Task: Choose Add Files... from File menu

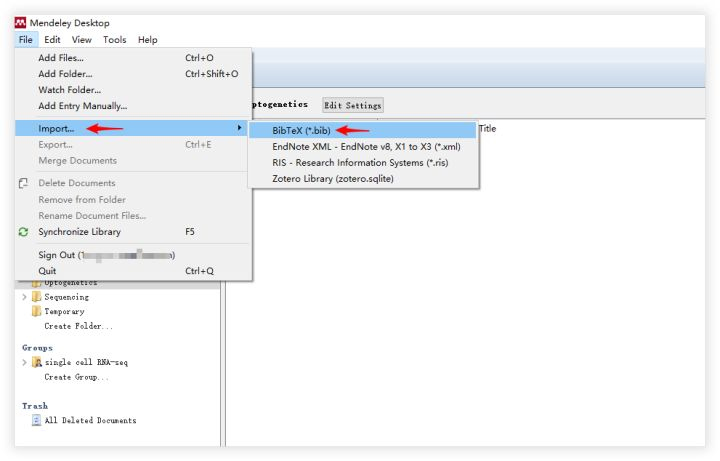Action: click(134, 58)
